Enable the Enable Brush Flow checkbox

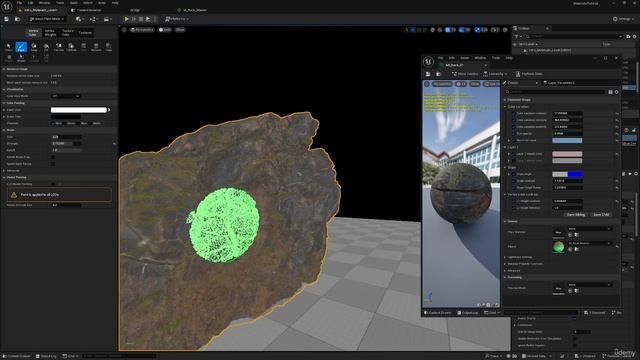(53, 157)
